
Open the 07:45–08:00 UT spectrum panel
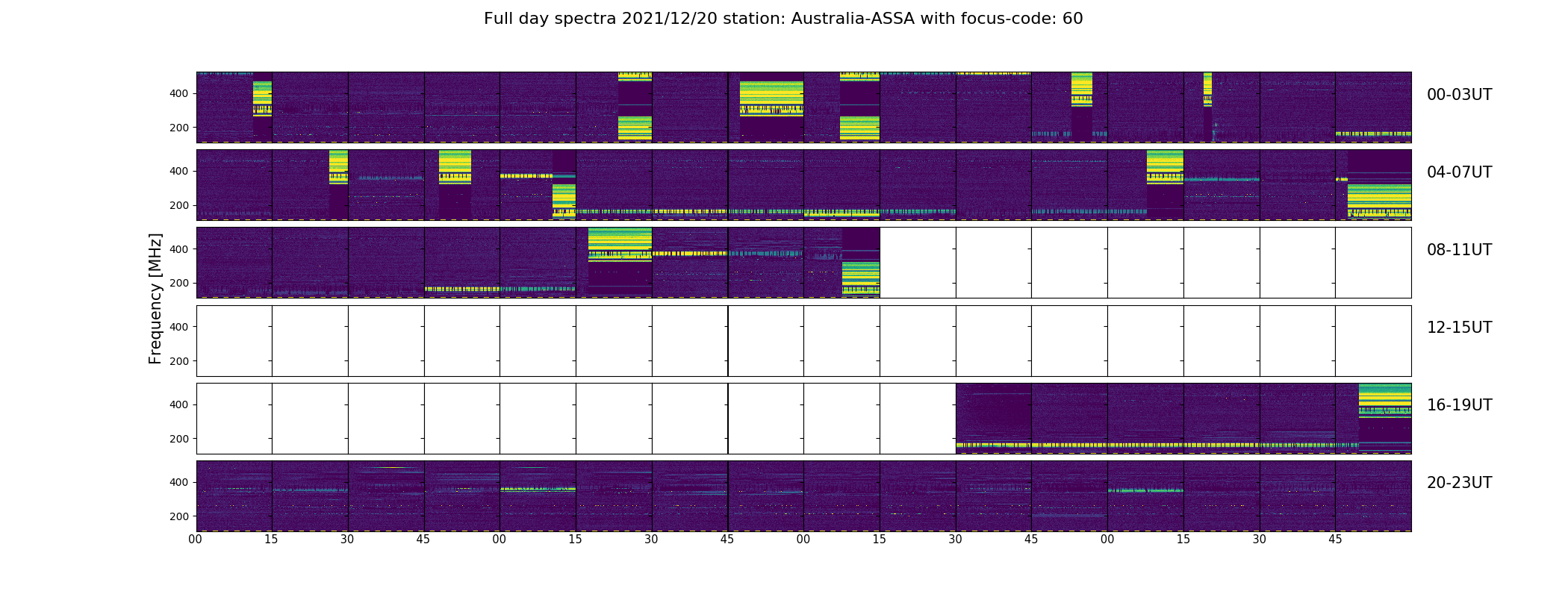point(1373,185)
